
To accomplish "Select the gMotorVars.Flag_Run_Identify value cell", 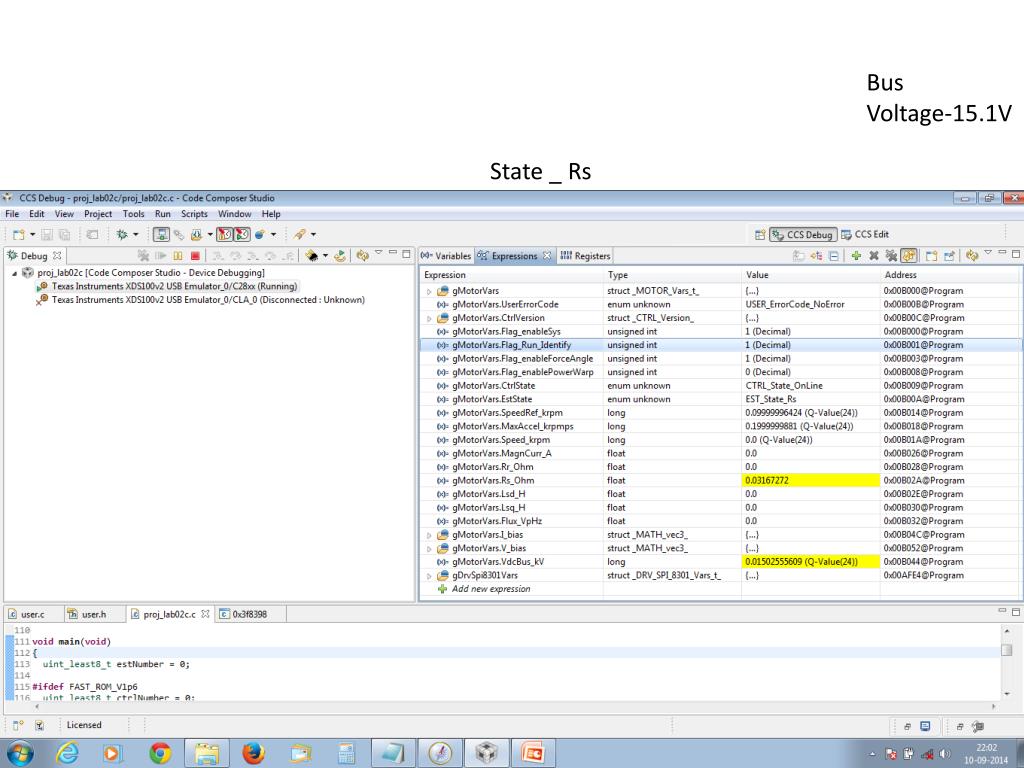I will point(810,345).
